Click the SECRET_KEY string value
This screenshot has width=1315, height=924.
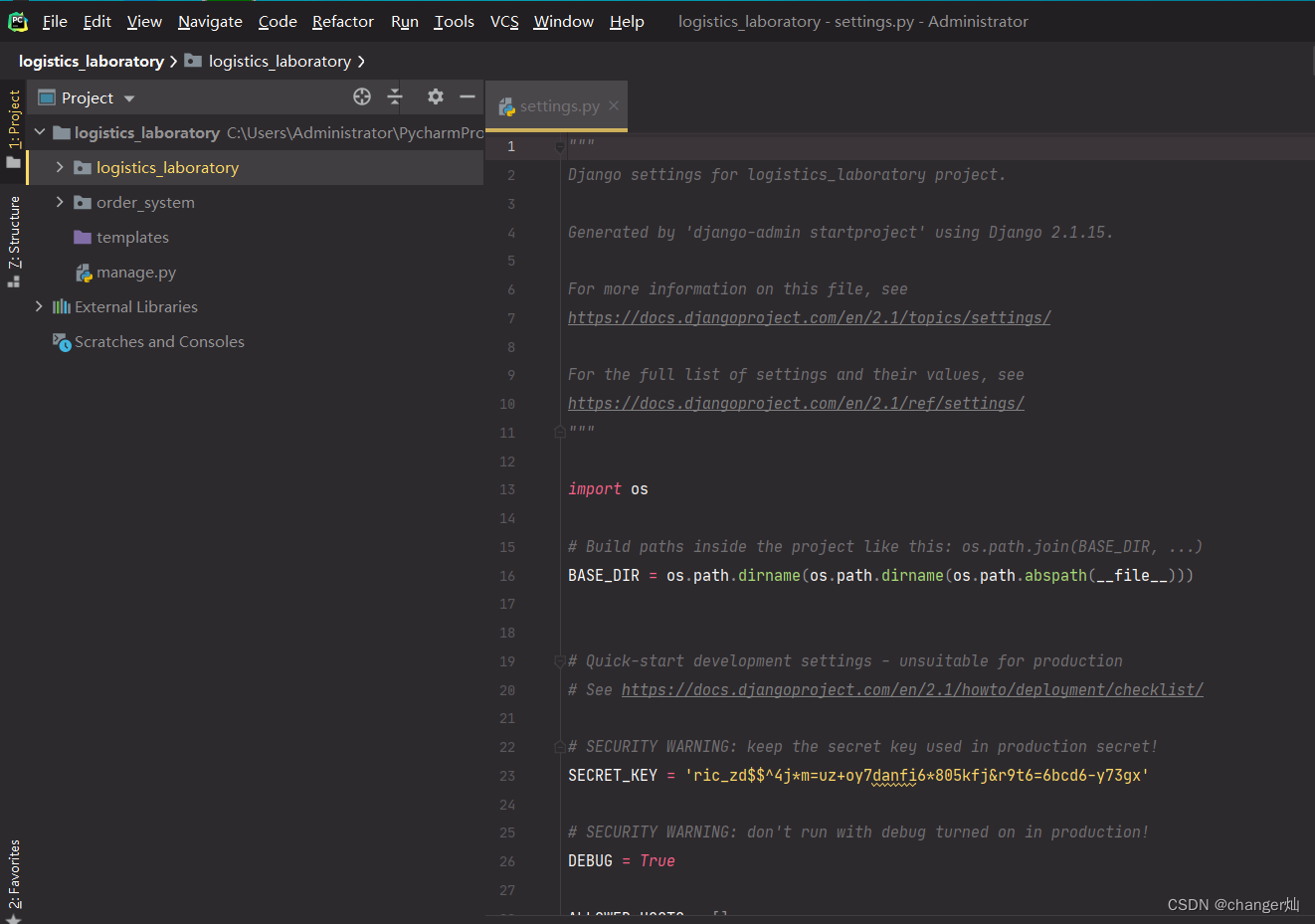click(916, 776)
